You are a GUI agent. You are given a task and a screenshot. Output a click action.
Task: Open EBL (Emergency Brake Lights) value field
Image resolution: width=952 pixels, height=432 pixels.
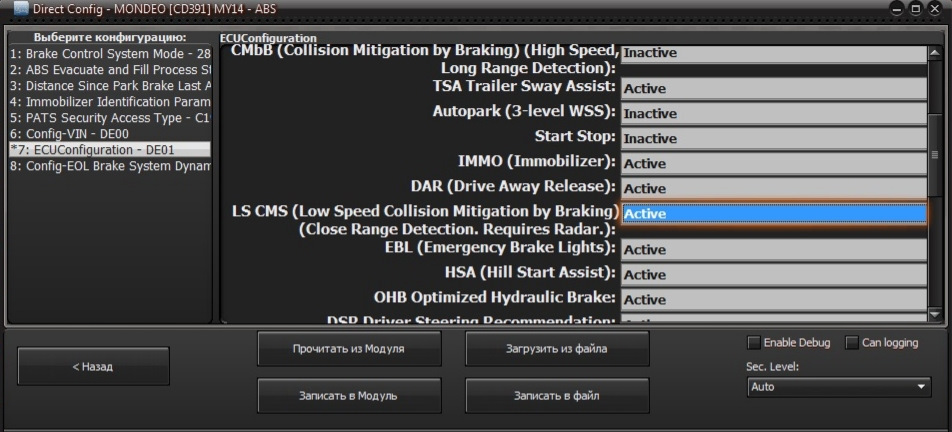click(x=774, y=249)
